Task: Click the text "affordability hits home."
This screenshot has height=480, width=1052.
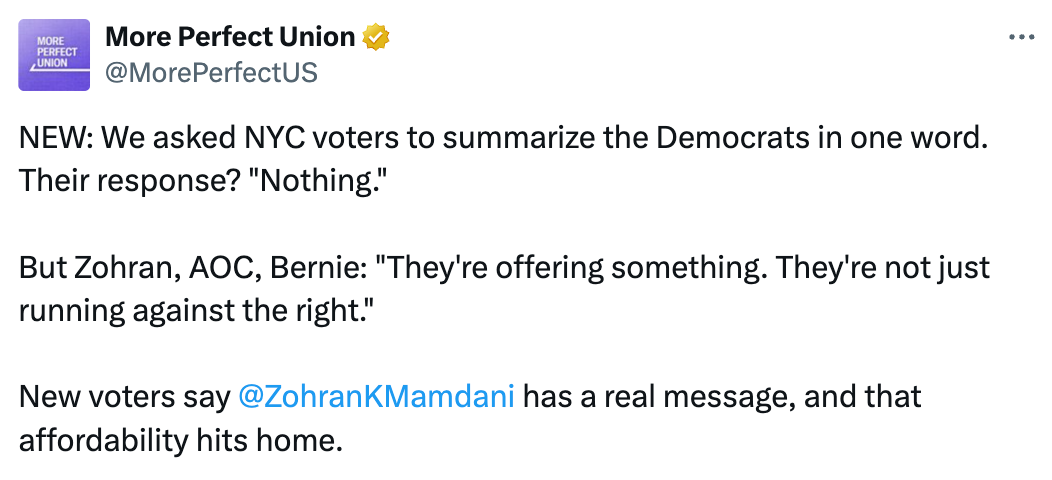Action: [x=180, y=438]
